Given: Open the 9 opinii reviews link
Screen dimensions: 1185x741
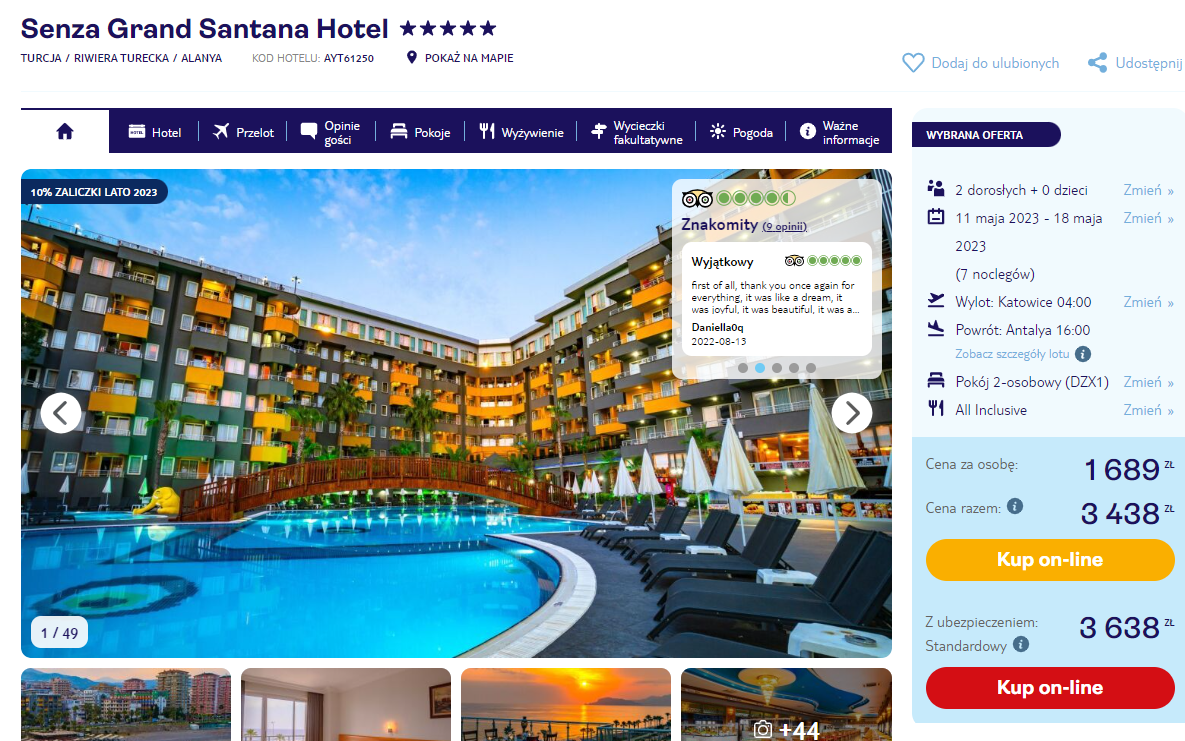Looking at the screenshot, I should point(784,226).
